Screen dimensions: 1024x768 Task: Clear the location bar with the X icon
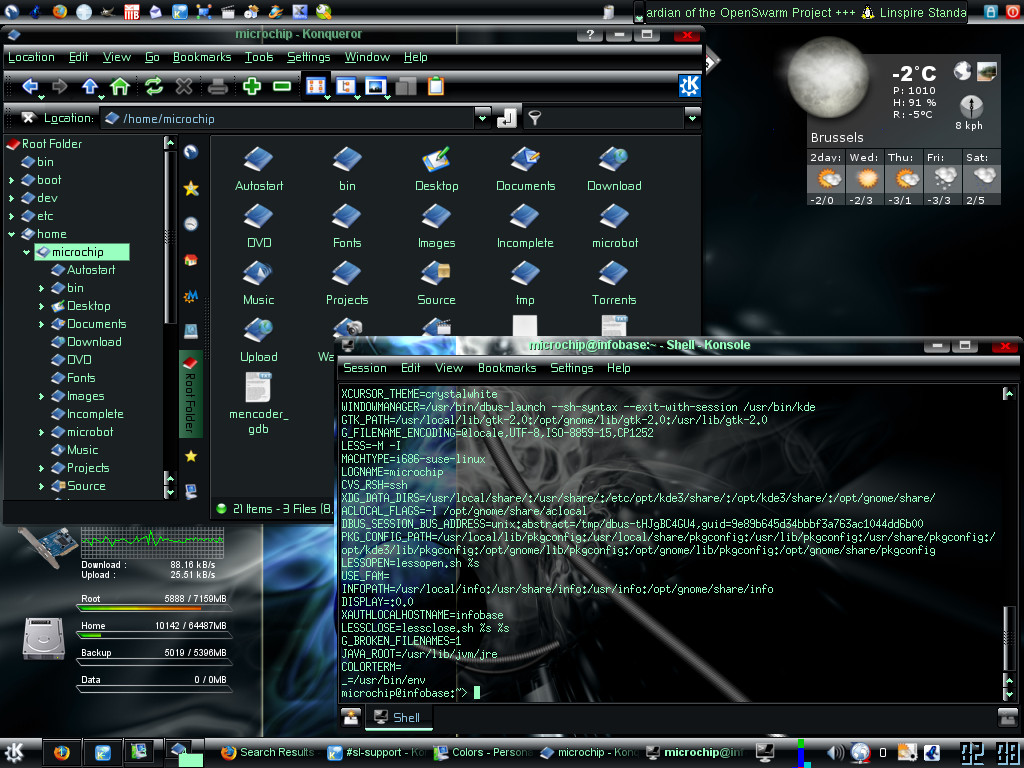[27, 118]
